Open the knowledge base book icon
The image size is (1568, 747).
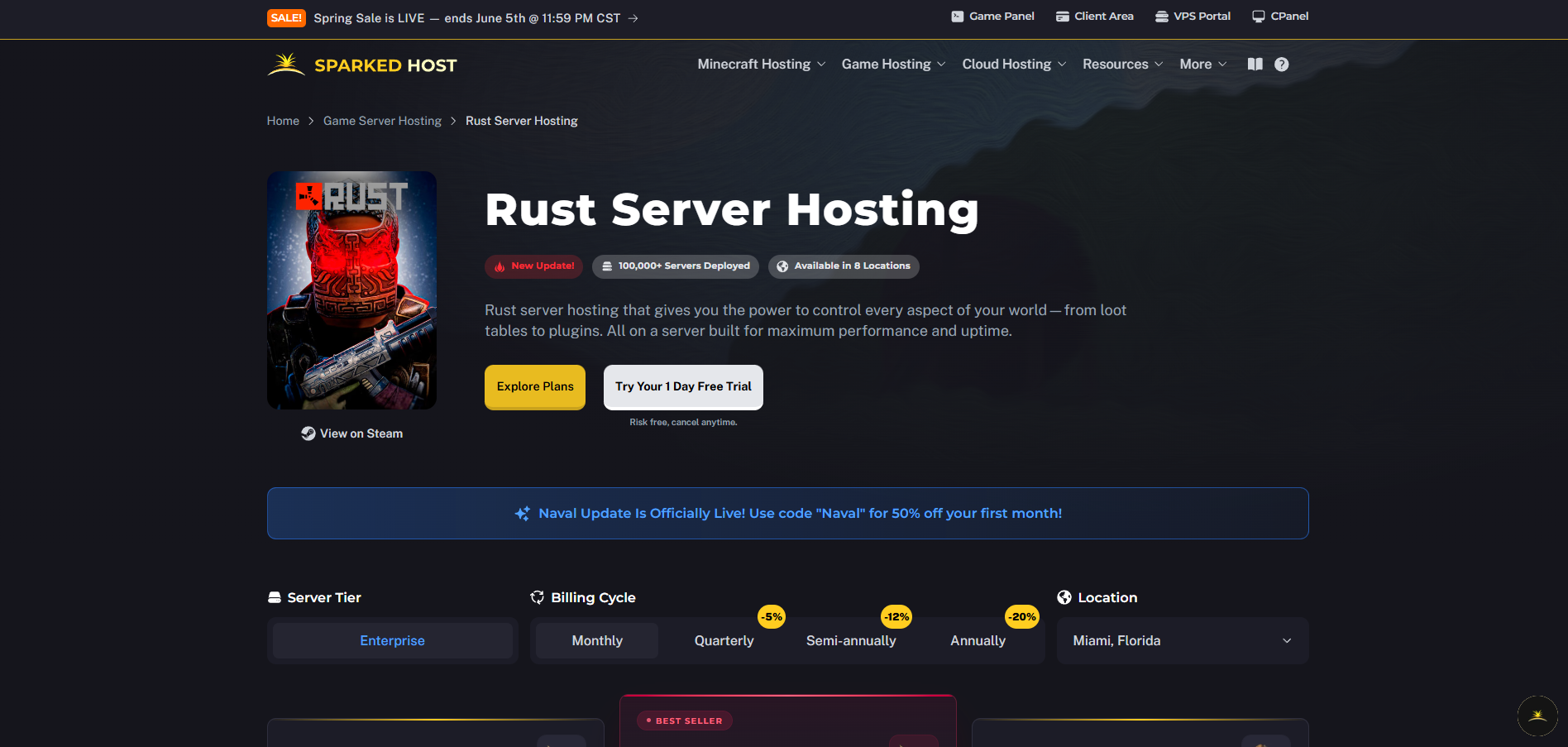[x=1255, y=65]
